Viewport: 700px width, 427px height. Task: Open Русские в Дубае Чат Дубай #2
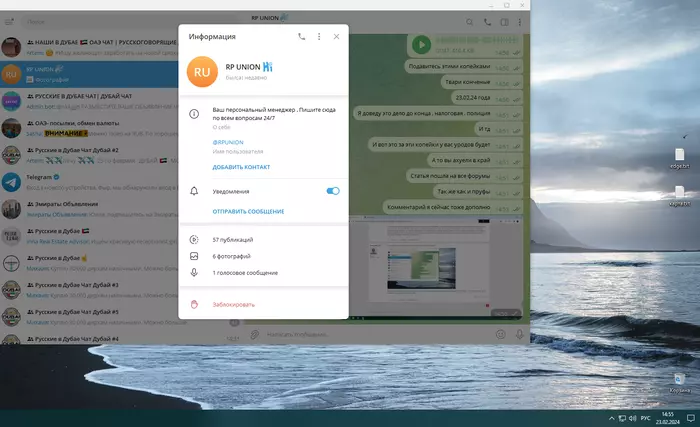(x=89, y=155)
